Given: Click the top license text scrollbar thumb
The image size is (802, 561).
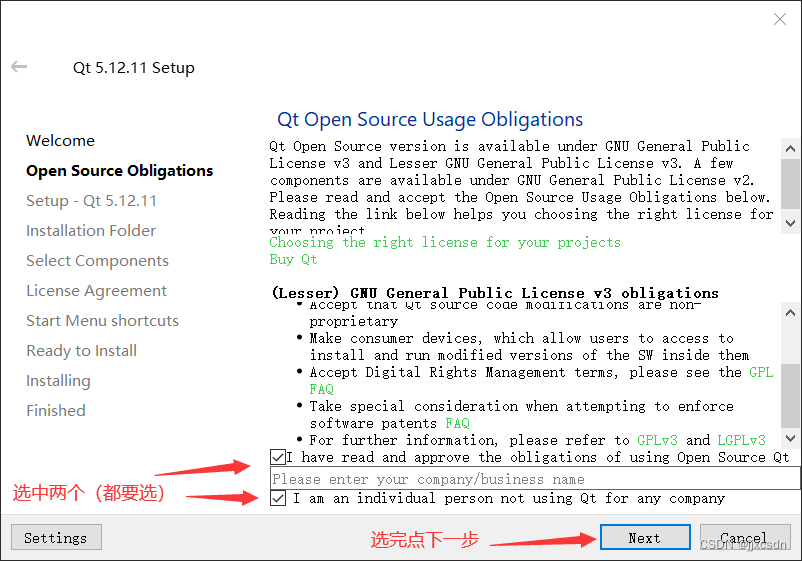Looking at the screenshot, I should click(x=790, y=184).
